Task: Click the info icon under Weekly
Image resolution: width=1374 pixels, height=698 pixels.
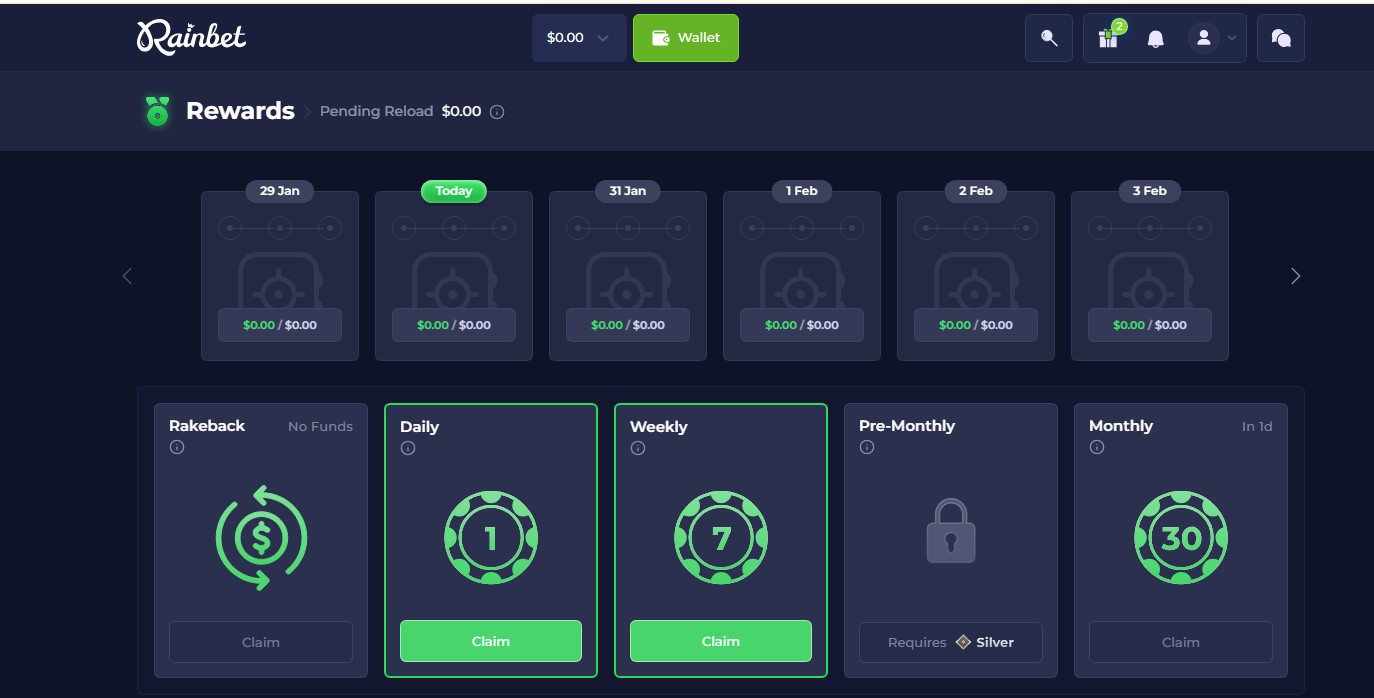Action: (x=638, y=448)
